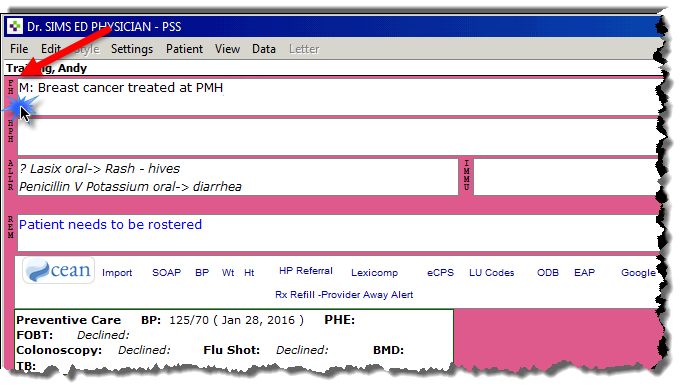Select the Lasix oral rash hives allergy entry

coord(100,169)
